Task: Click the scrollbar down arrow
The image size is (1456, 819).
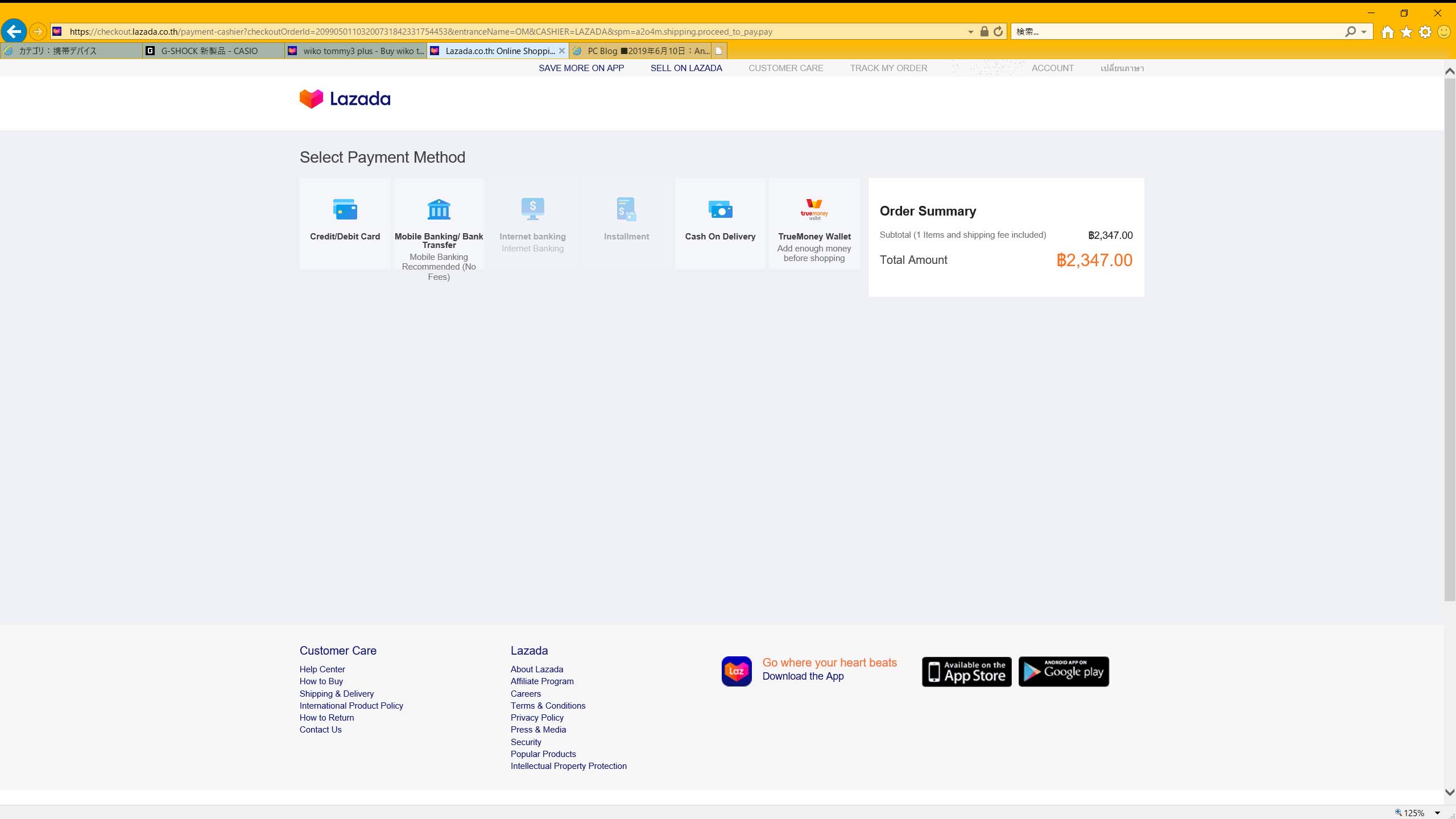Action: pyautogui.click(x=1450, y=792)
